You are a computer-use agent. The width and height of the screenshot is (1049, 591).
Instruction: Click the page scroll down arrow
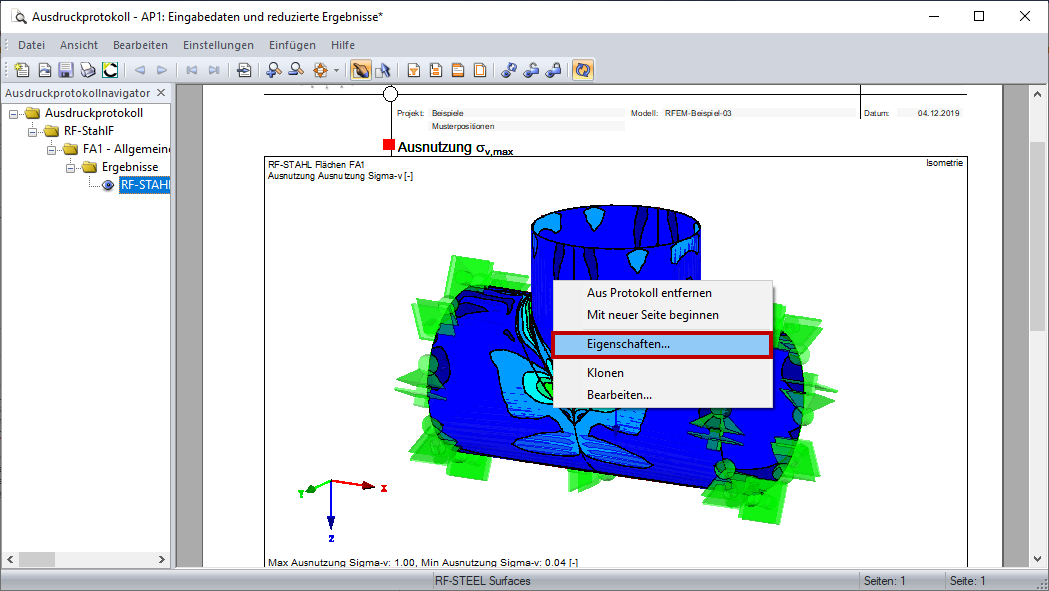pos(1038,559)
